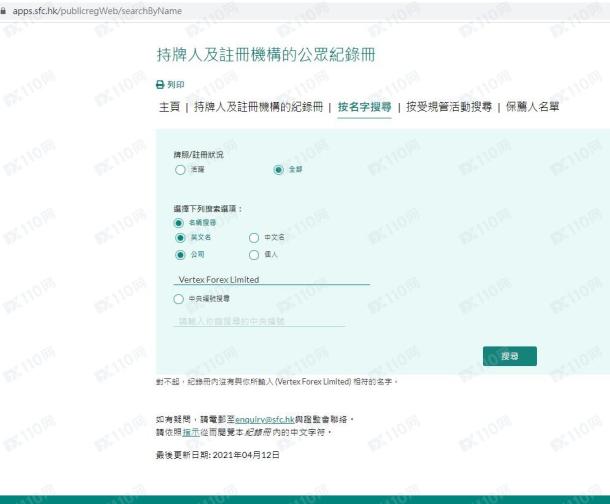Image resolution: width=610 pixels, height=504 pixels.
Task: Open the 主頁 tab
Action: point(170,107)
